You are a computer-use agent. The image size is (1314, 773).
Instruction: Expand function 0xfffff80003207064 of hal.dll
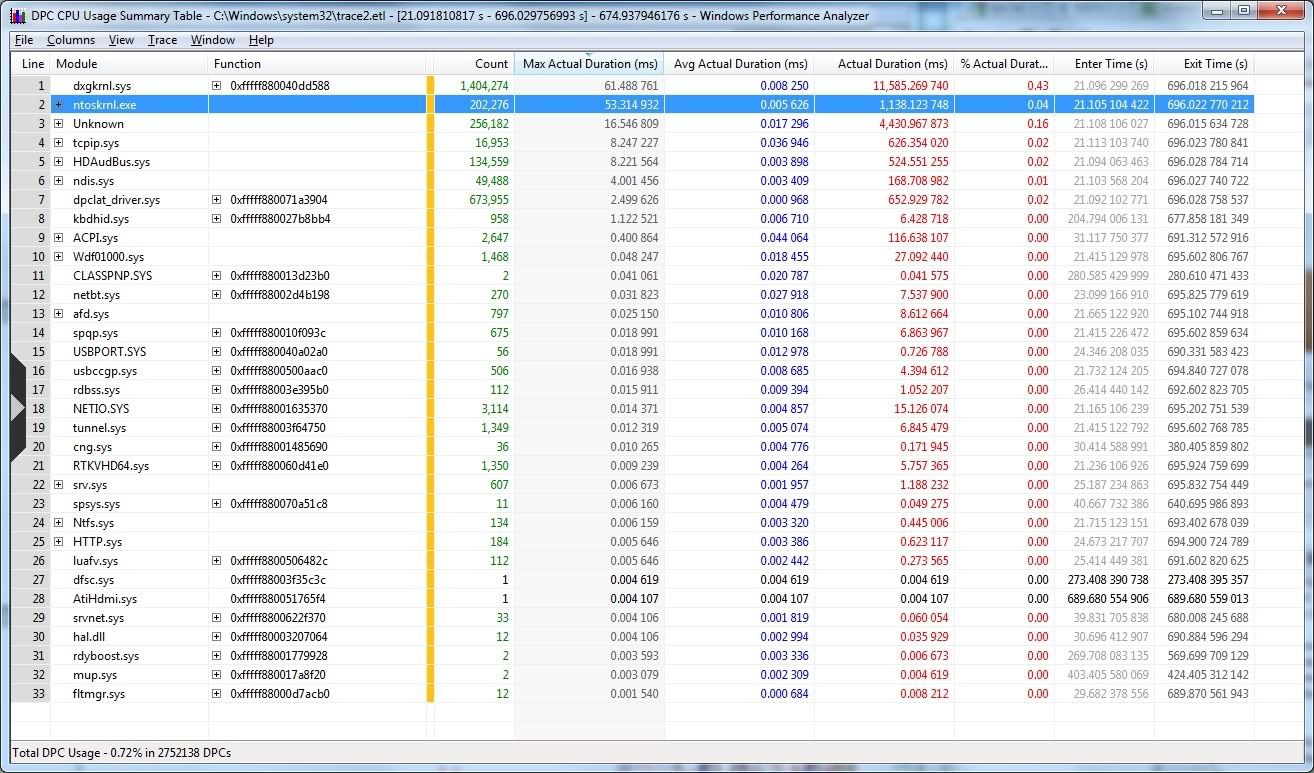click(x=217, y=637)
